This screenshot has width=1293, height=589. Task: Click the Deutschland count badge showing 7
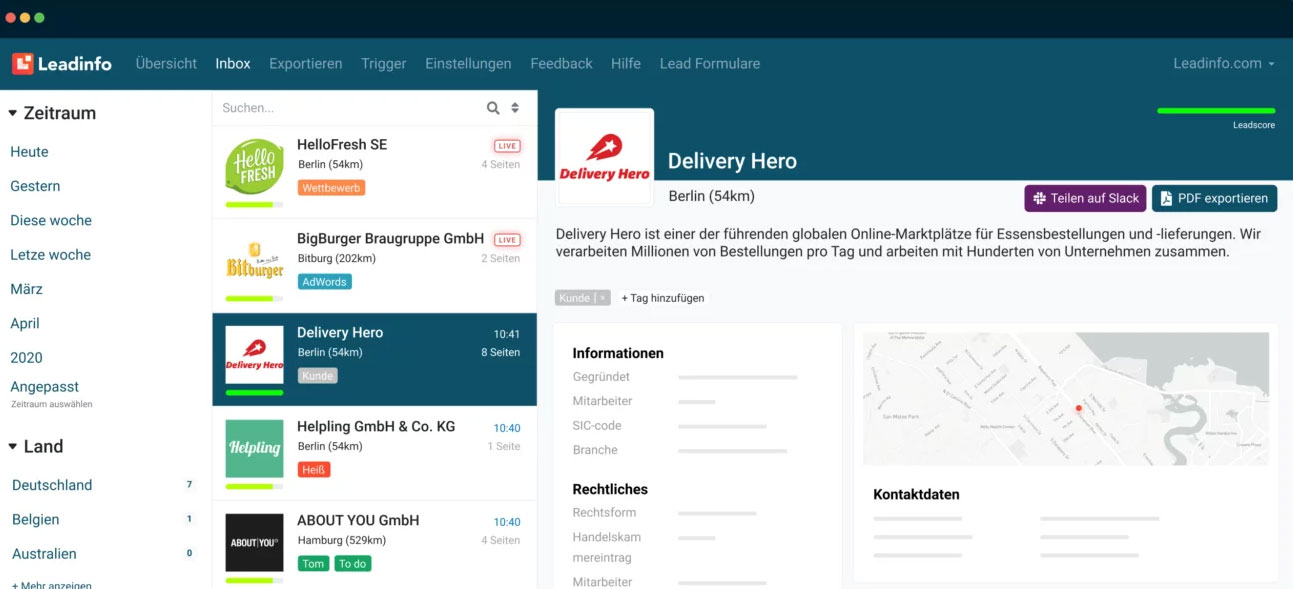(189, 485)
